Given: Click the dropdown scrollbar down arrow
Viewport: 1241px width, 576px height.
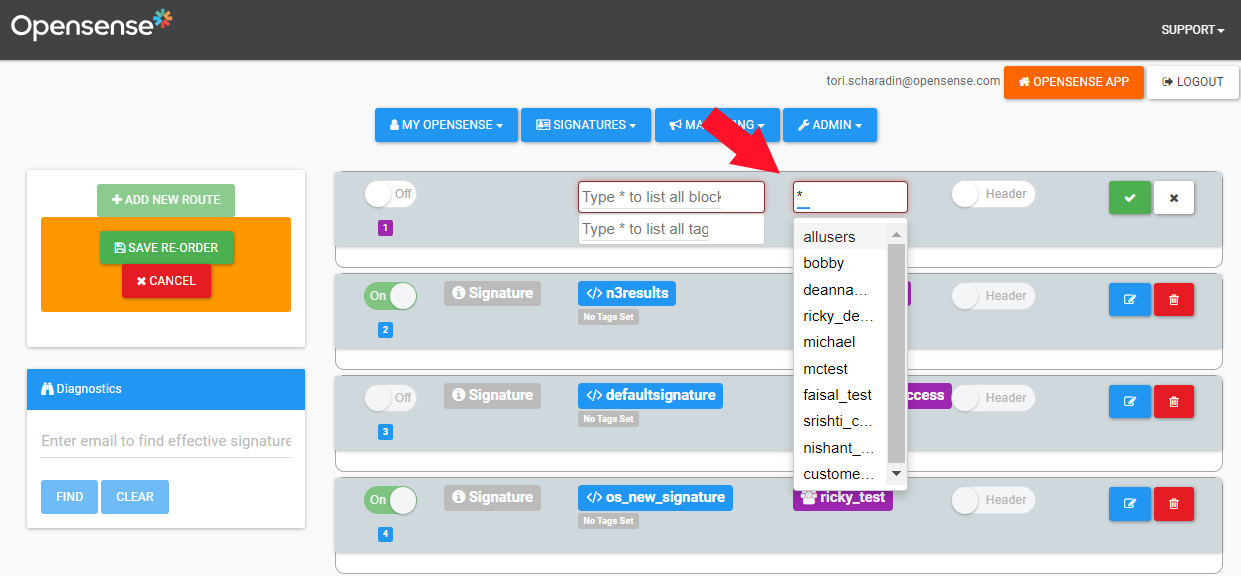Looking at the screenshot, I should coord(896,473).
